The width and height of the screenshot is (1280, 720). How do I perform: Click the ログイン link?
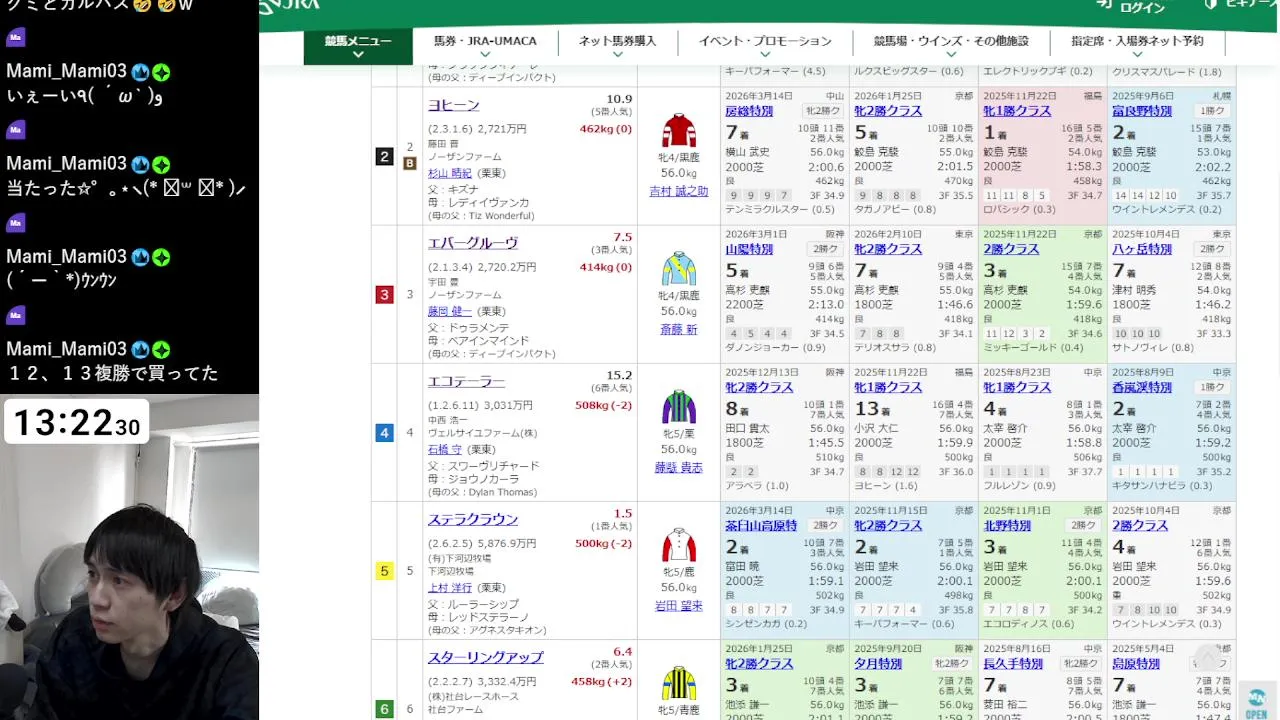pyautogui.click(x=1142, y=7)
